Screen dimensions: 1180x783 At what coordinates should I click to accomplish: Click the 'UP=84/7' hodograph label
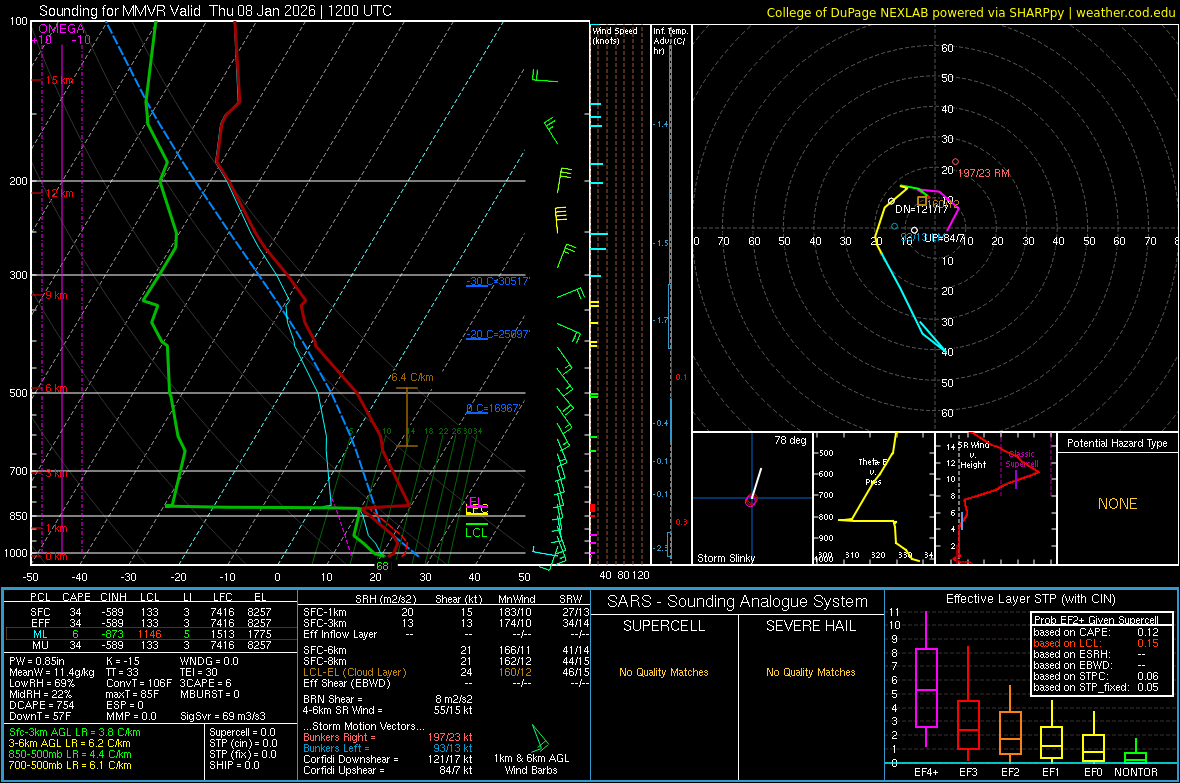pyautogui.click(x=944, y=238)
